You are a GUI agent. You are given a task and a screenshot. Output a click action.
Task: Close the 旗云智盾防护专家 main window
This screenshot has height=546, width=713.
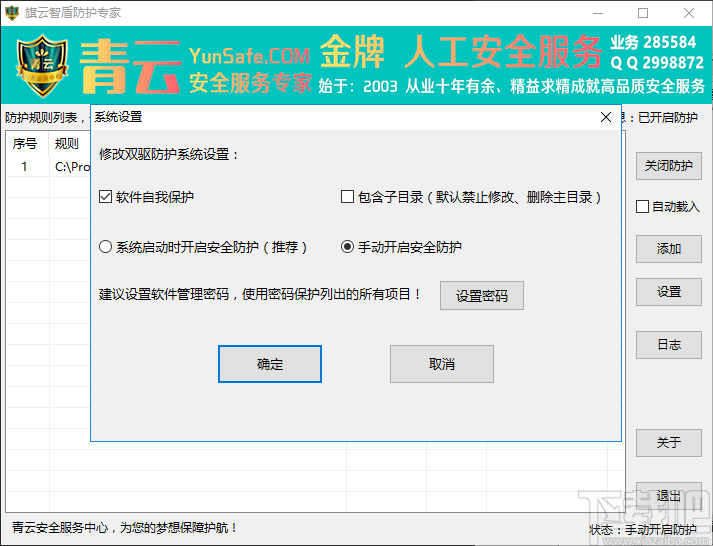tap(689, 13)
